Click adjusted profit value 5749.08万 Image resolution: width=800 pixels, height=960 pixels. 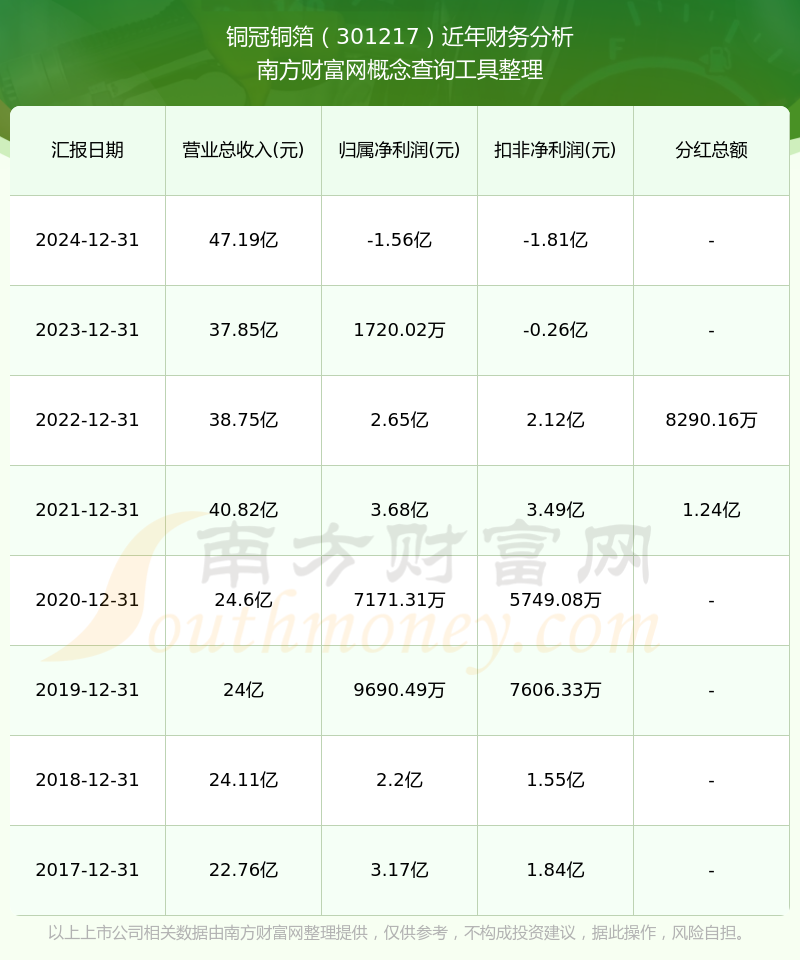click(555, 600)
